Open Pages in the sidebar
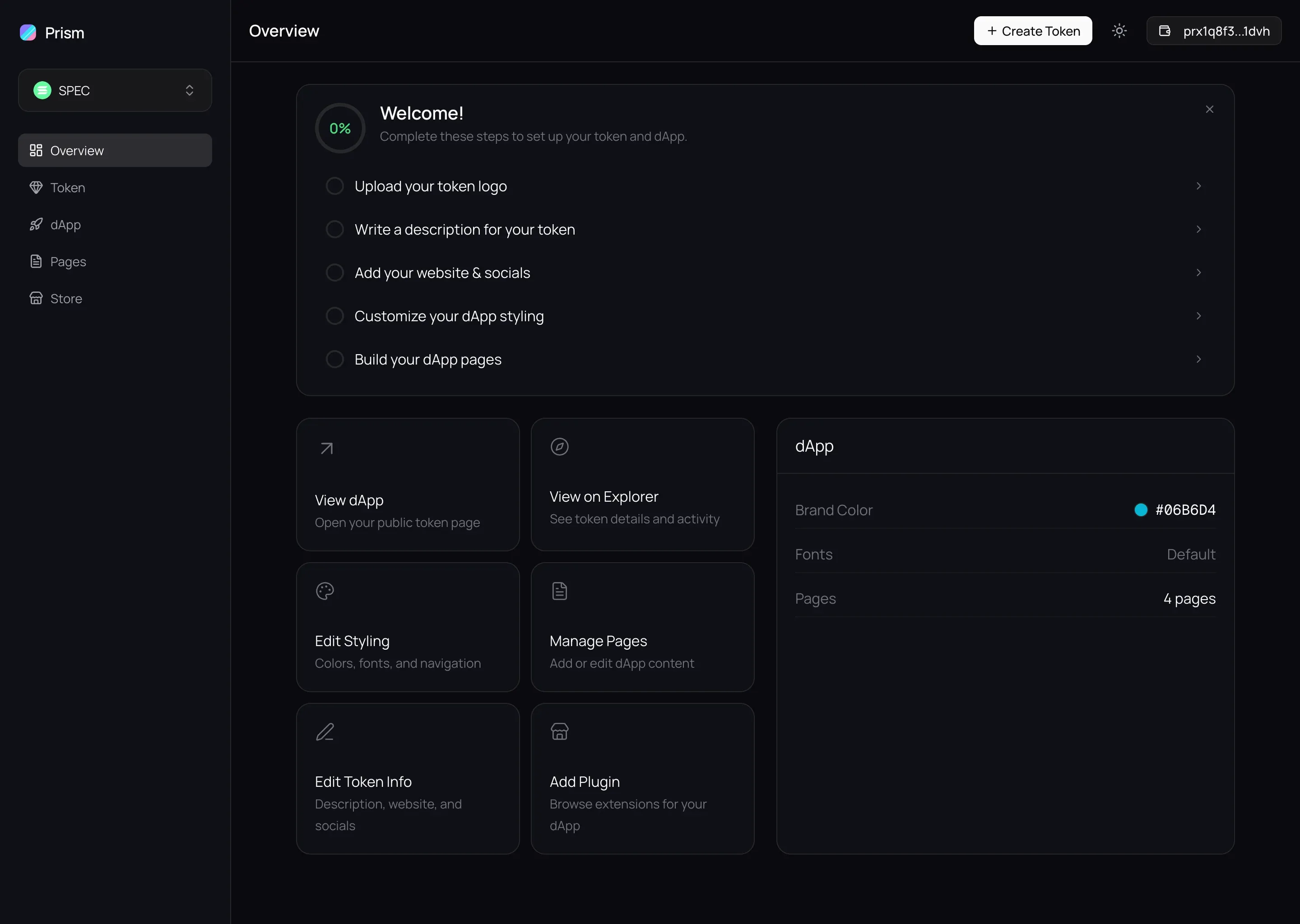This screenshot has height=924, width=1300. click(115, 261)
